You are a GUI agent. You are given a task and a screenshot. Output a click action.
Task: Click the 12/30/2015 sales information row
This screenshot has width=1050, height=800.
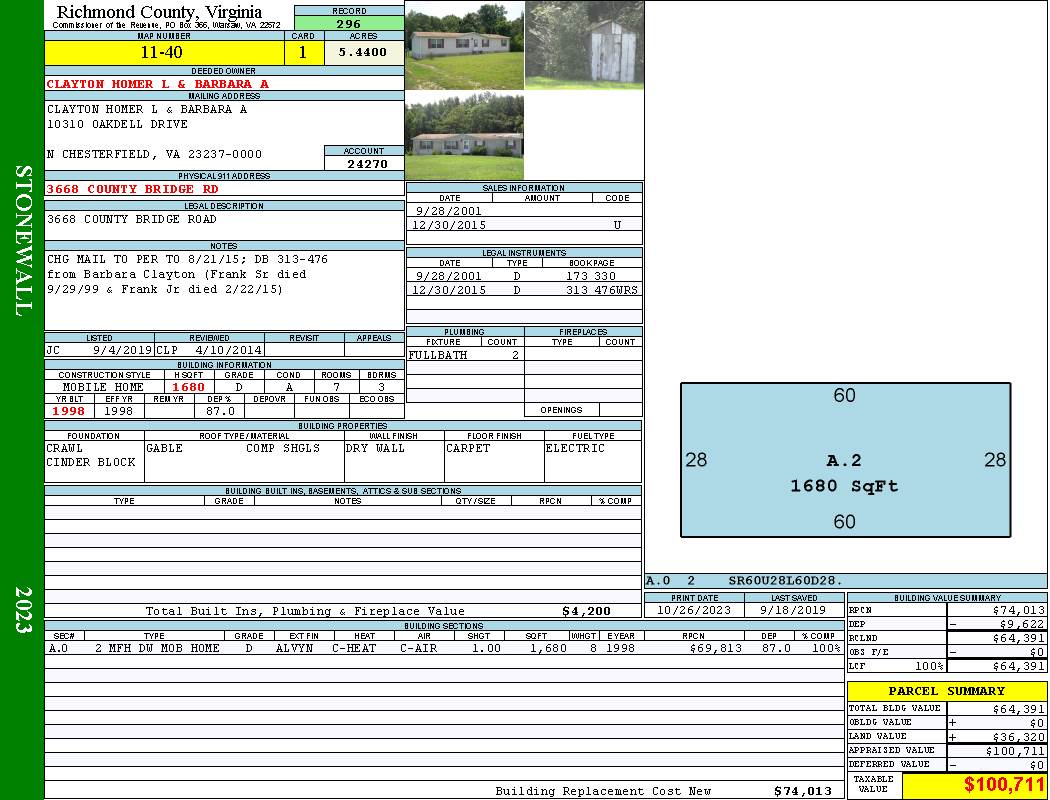point(524,226)
